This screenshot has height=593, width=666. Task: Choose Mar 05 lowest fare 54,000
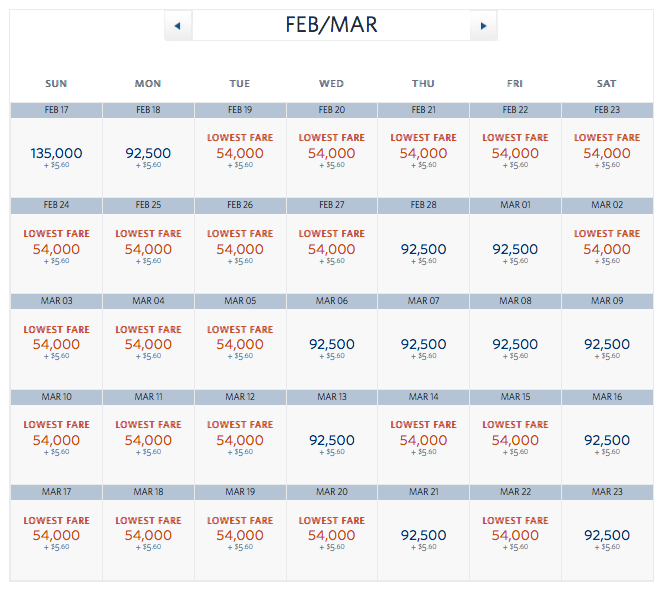pos(240,344)
